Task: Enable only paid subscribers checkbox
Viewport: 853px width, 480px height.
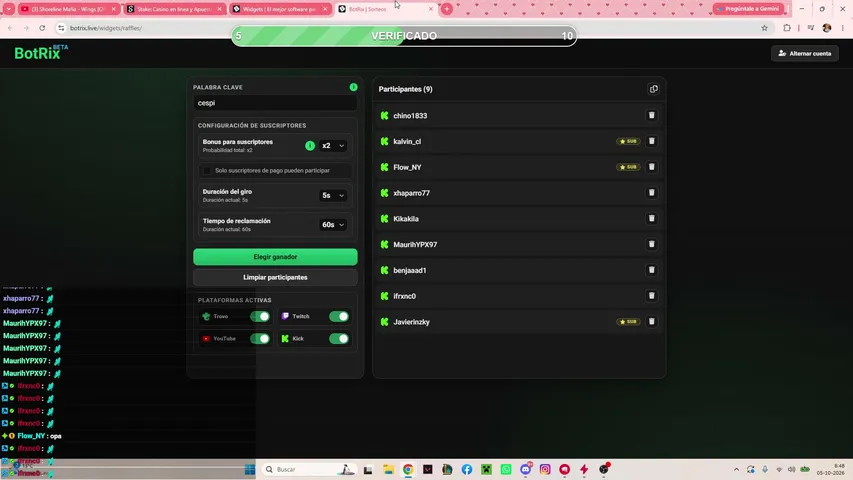Action: [207, 170]
